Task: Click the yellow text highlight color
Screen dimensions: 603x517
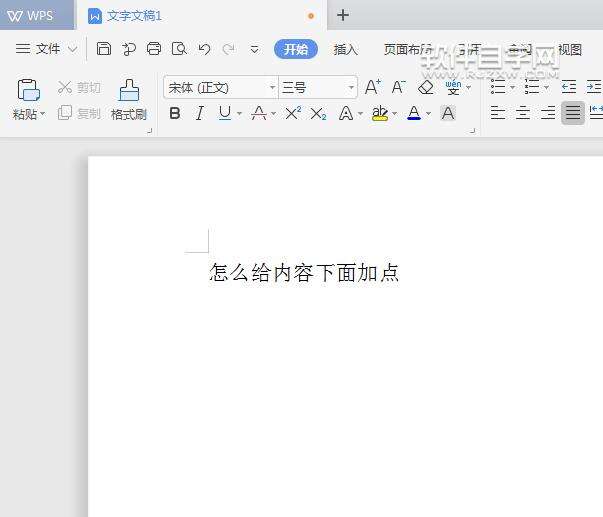Action: 379,113
